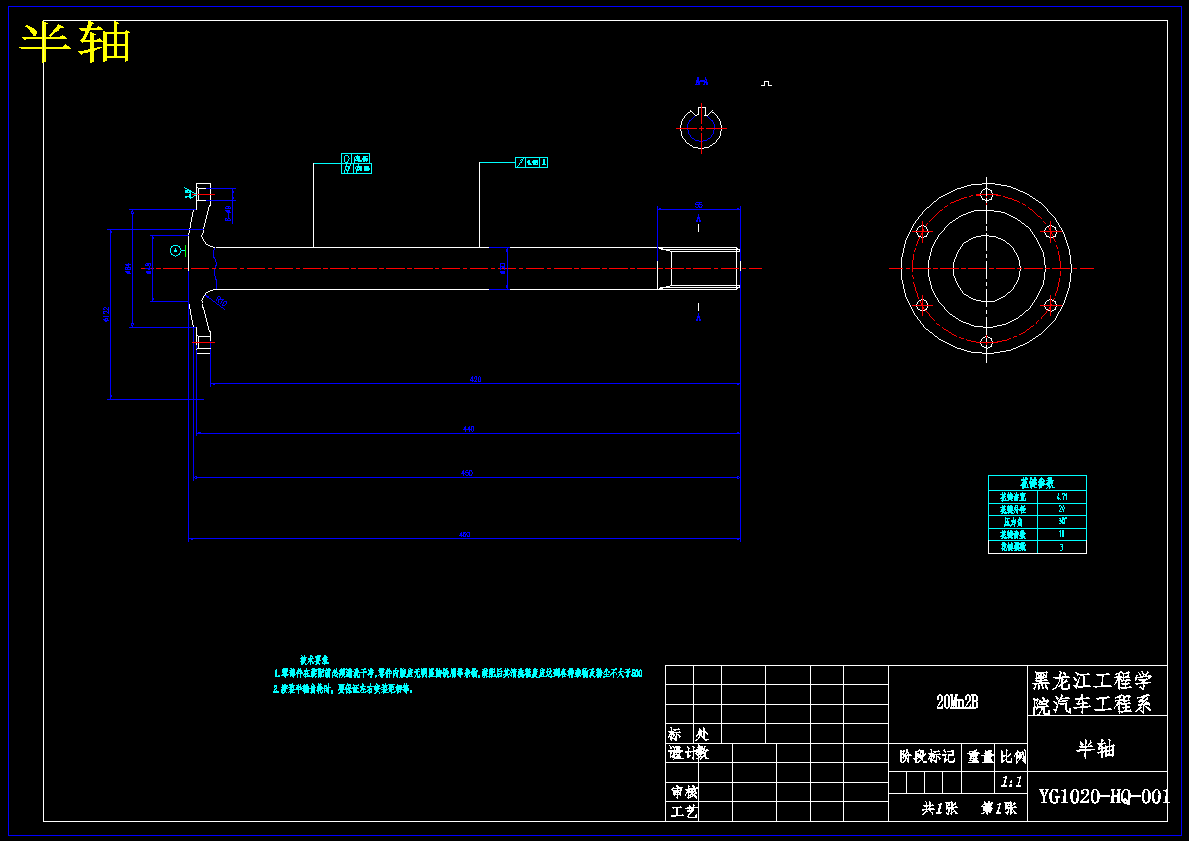Click the lower A section-cut marker
This screenshot has width=1189, height=841.
coord(698,319)
